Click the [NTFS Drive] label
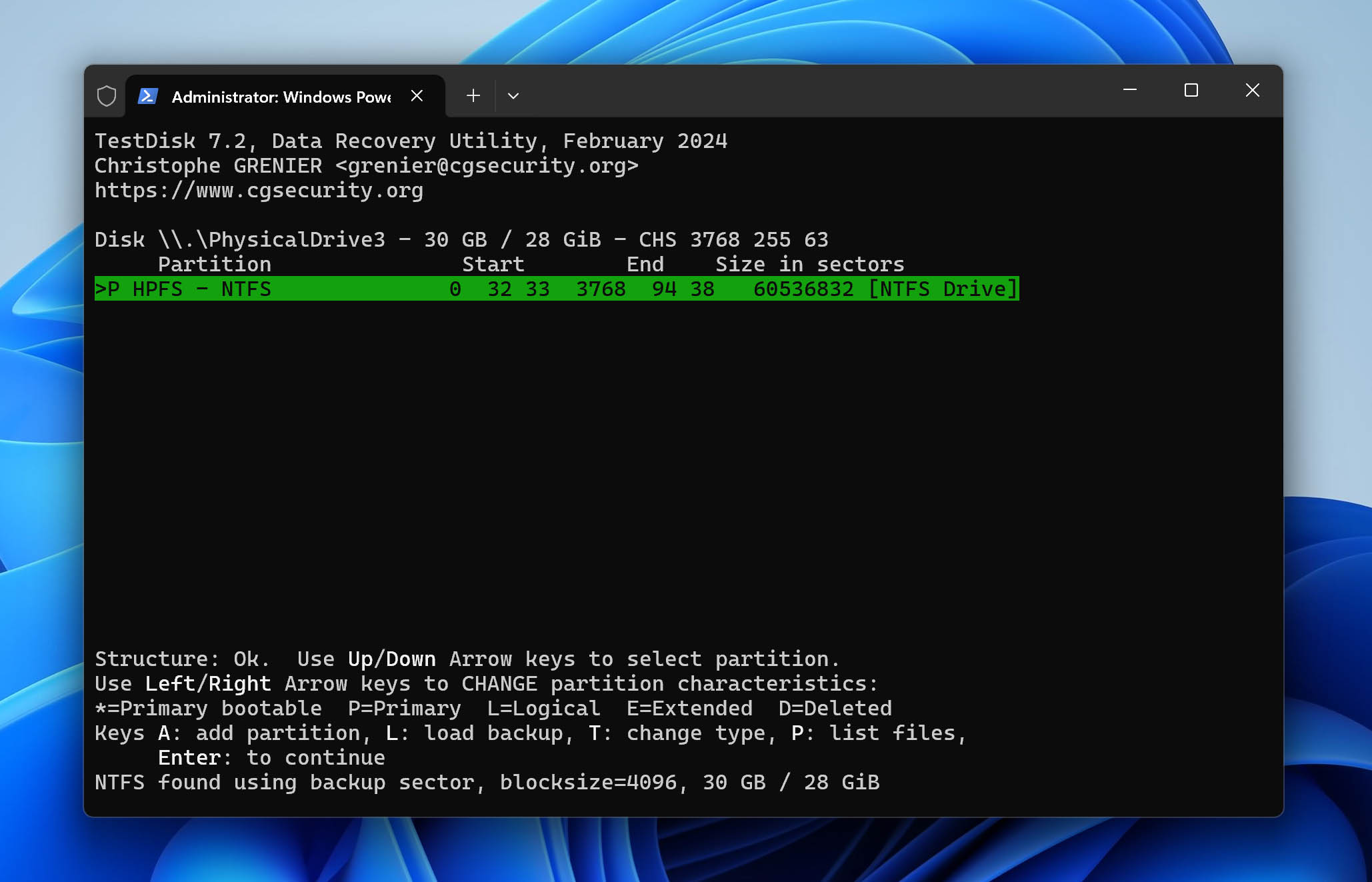 pos(943,289)
